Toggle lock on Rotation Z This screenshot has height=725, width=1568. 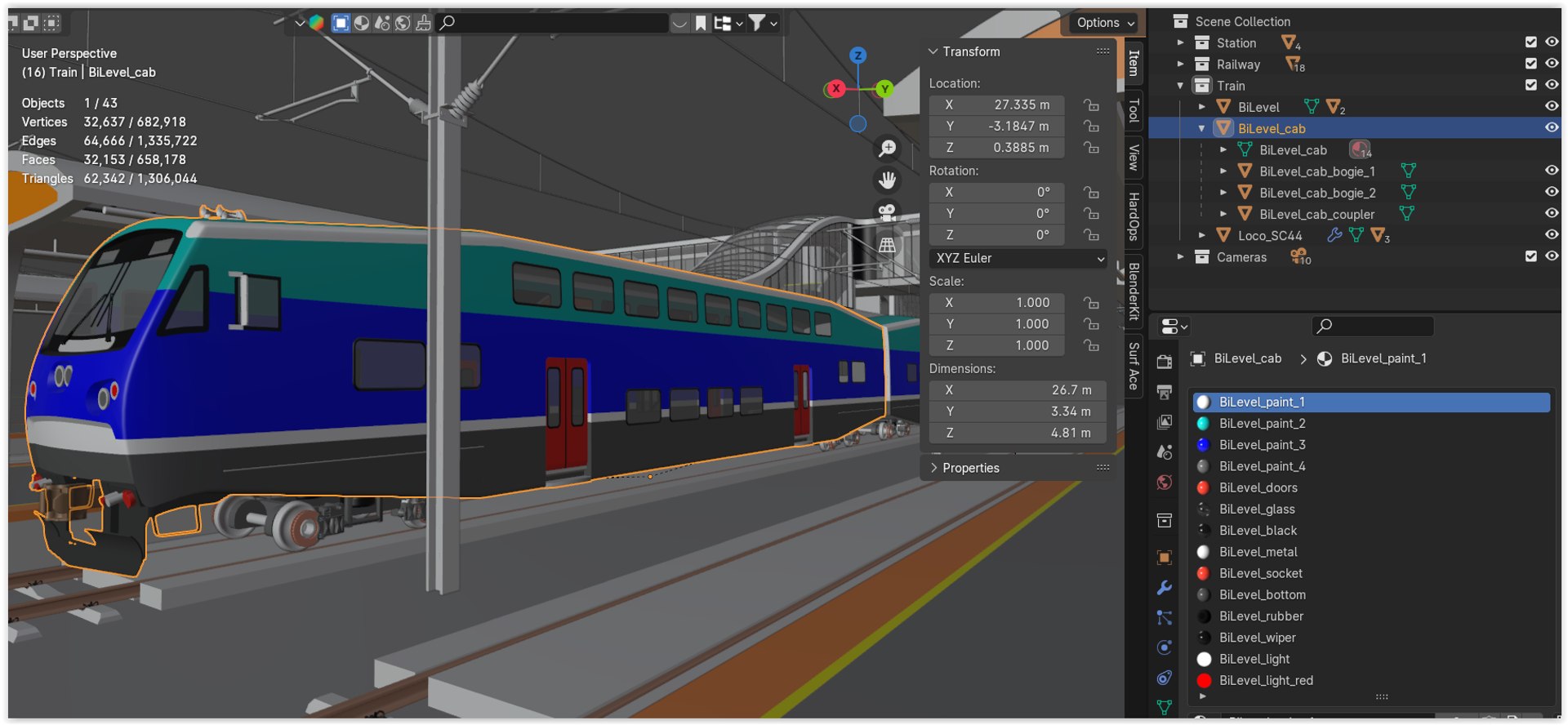(1091, 235)
